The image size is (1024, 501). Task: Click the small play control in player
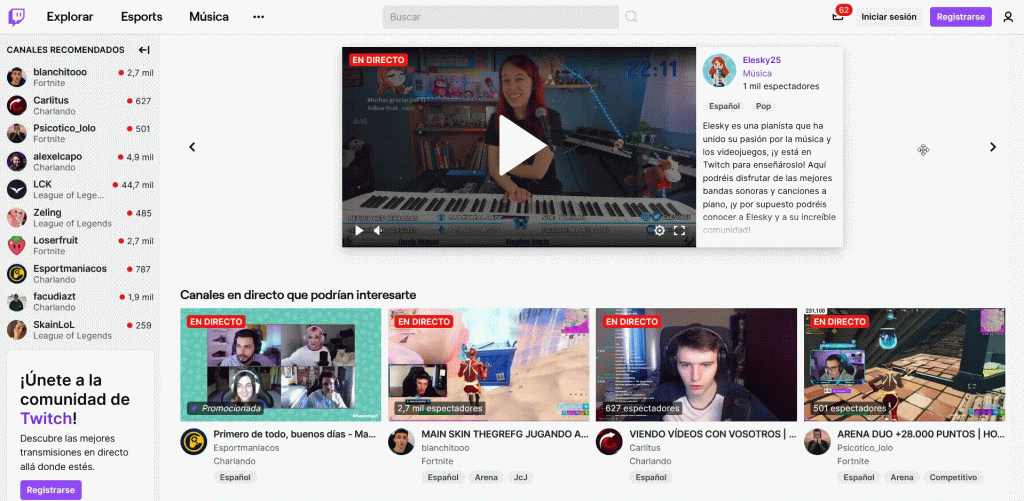(x=359, y=230)
